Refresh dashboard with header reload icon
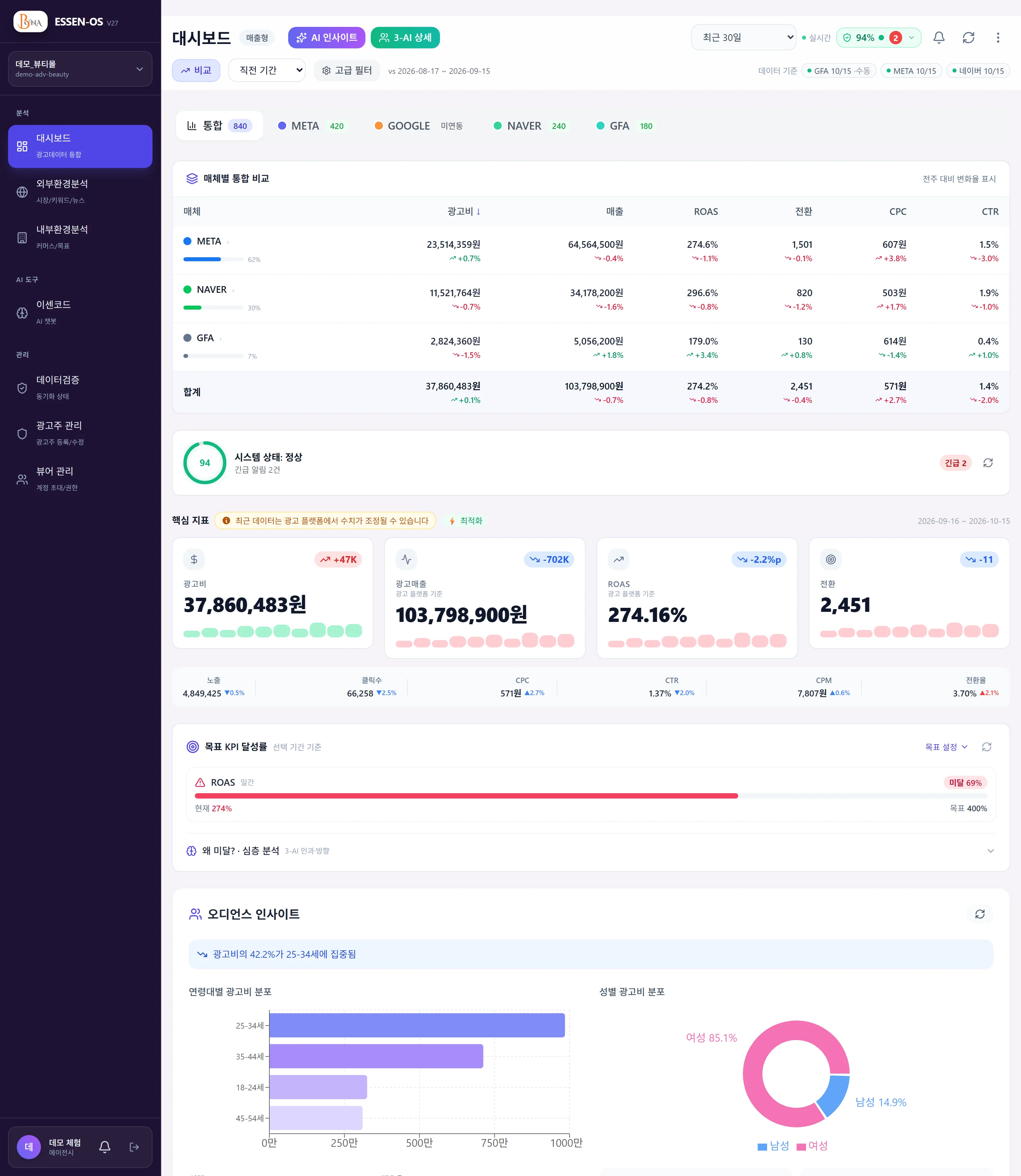Image resolution: width=1021 pixels, height=1176 pixels. pos(969,38)
